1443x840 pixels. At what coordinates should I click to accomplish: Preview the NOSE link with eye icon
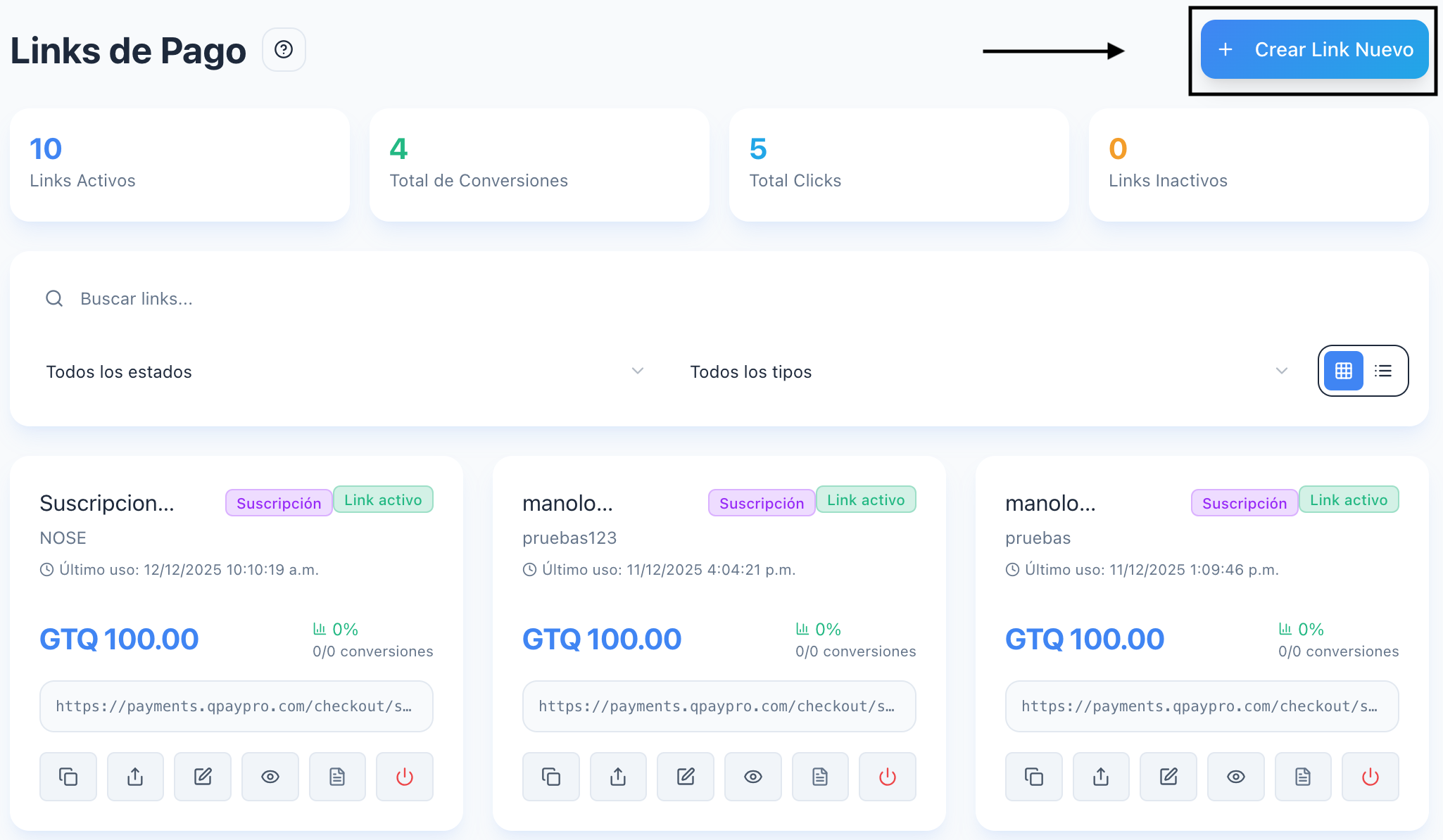click(270, 777)
